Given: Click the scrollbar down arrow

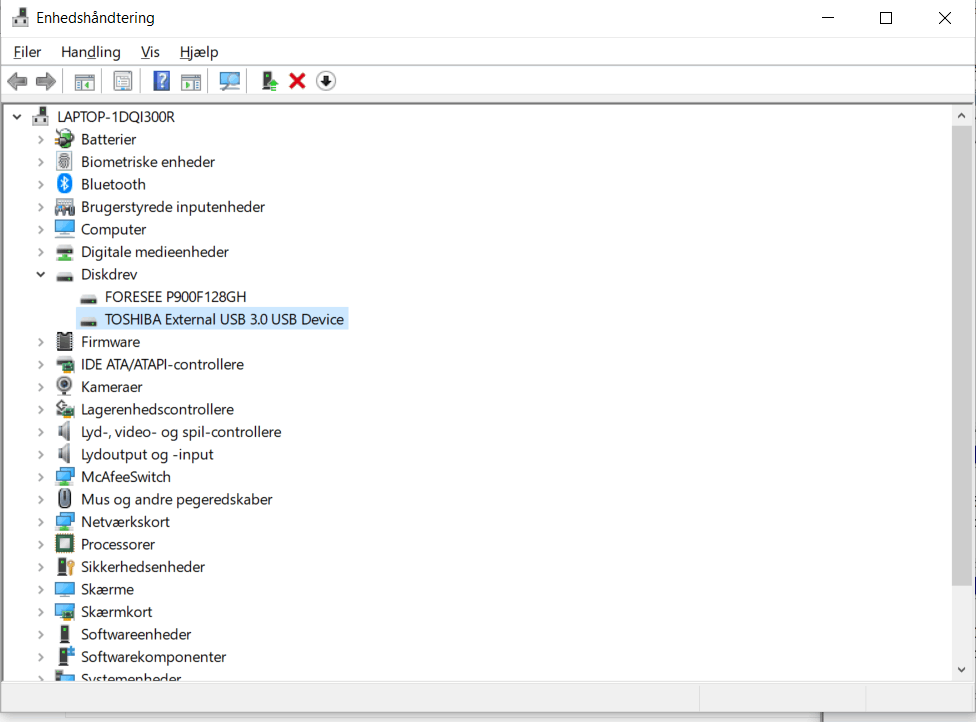Looking at the screenshot, I should pyautogui.click(x=962, y=670).
